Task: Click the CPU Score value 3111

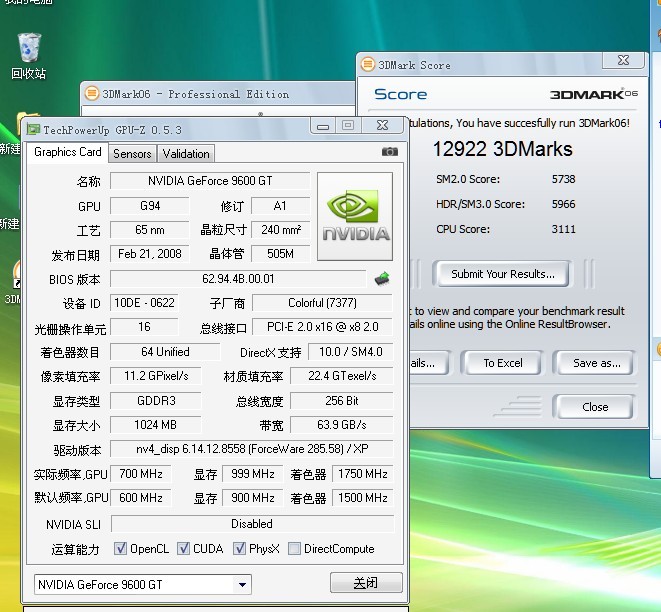Action: (x=564, y=229)
